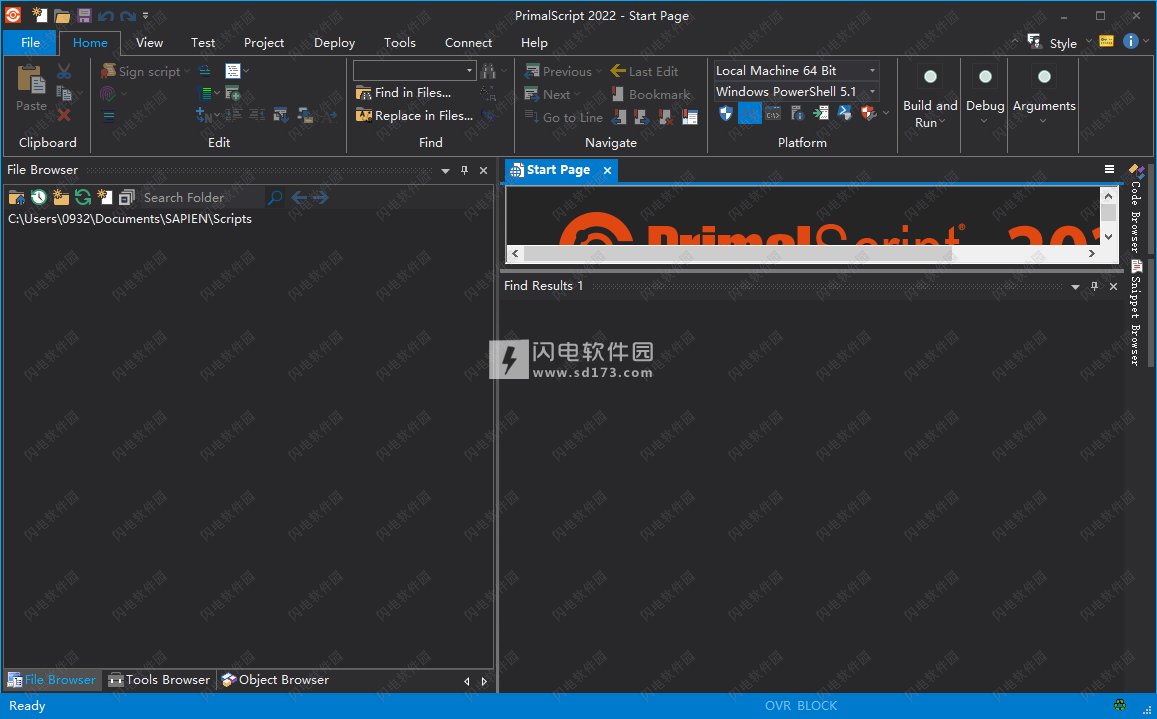Click the Start Page vertical scroll down arrow

tap(1108, 237)
